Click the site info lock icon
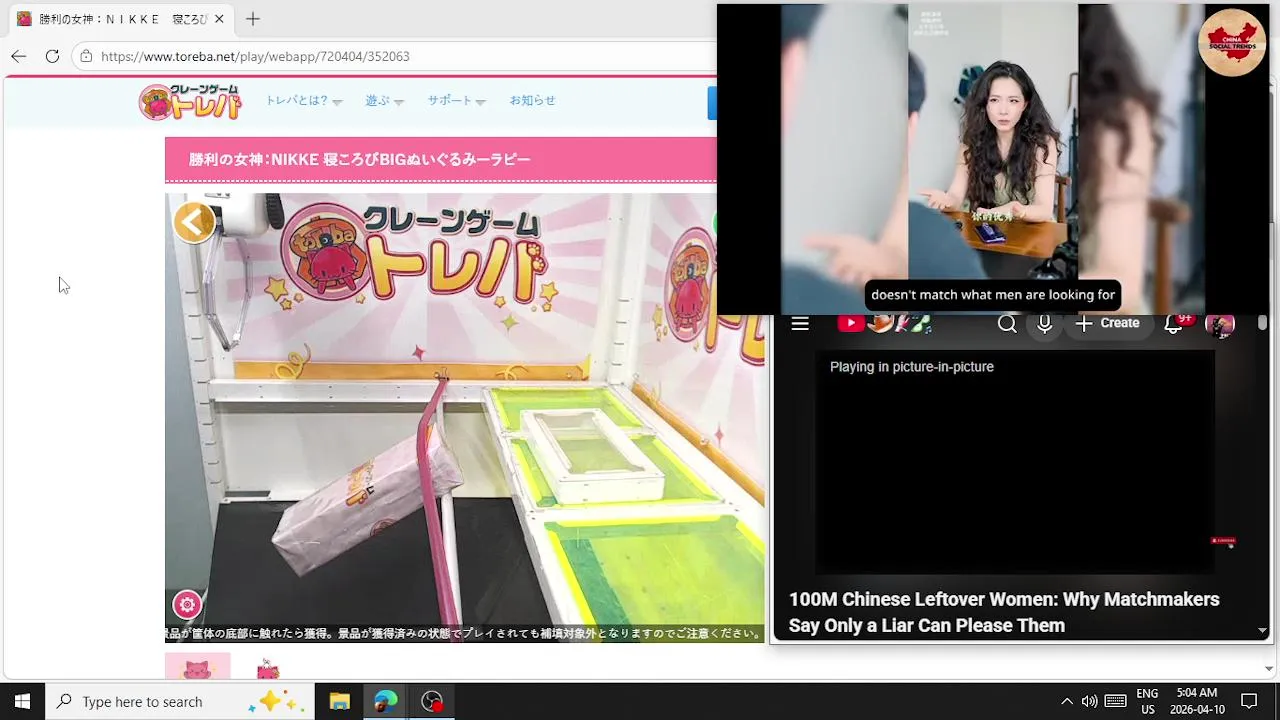 pos(87,56)
